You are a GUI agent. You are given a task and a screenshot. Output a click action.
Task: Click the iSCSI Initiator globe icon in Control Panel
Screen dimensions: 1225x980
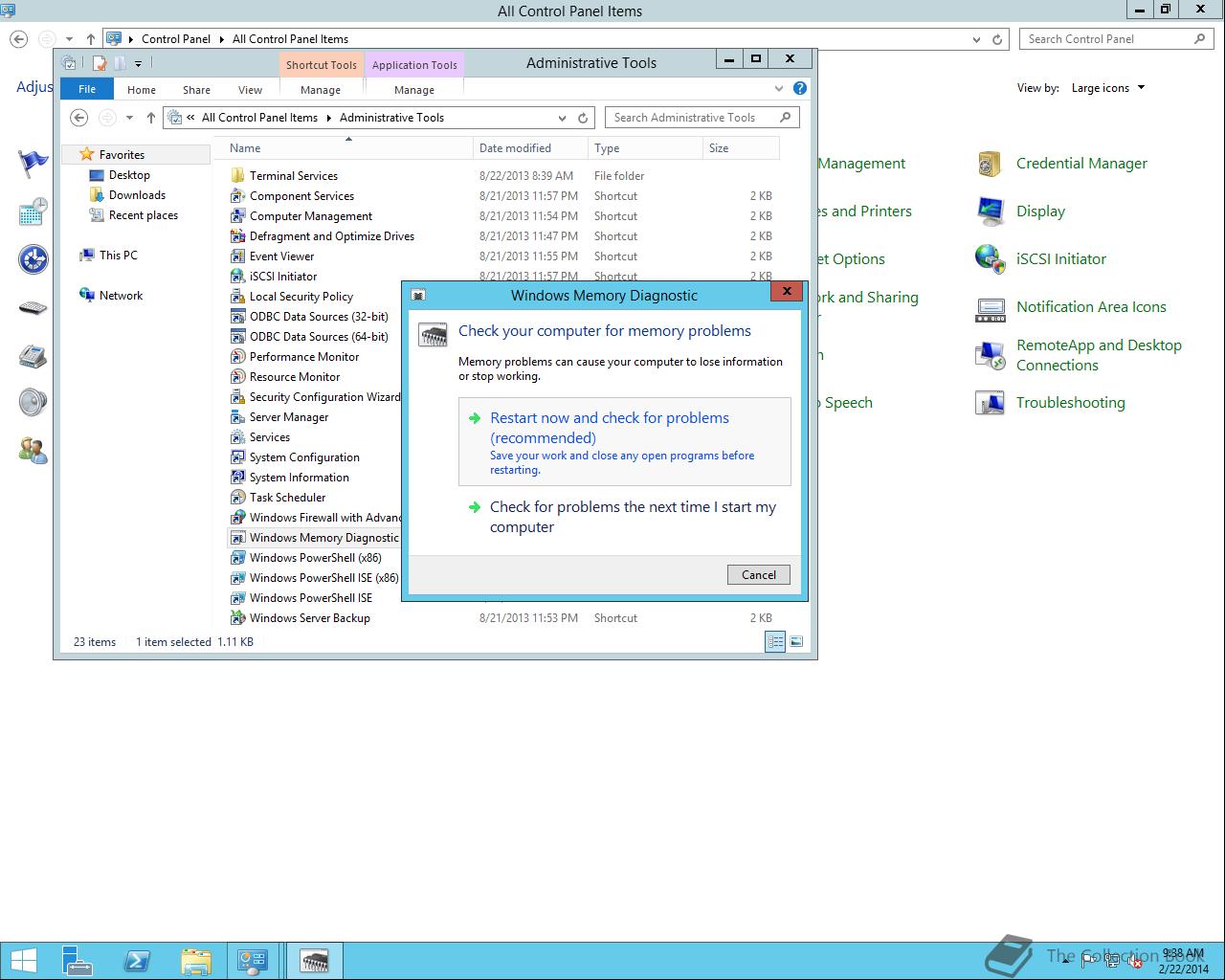(x=990, y=259)
